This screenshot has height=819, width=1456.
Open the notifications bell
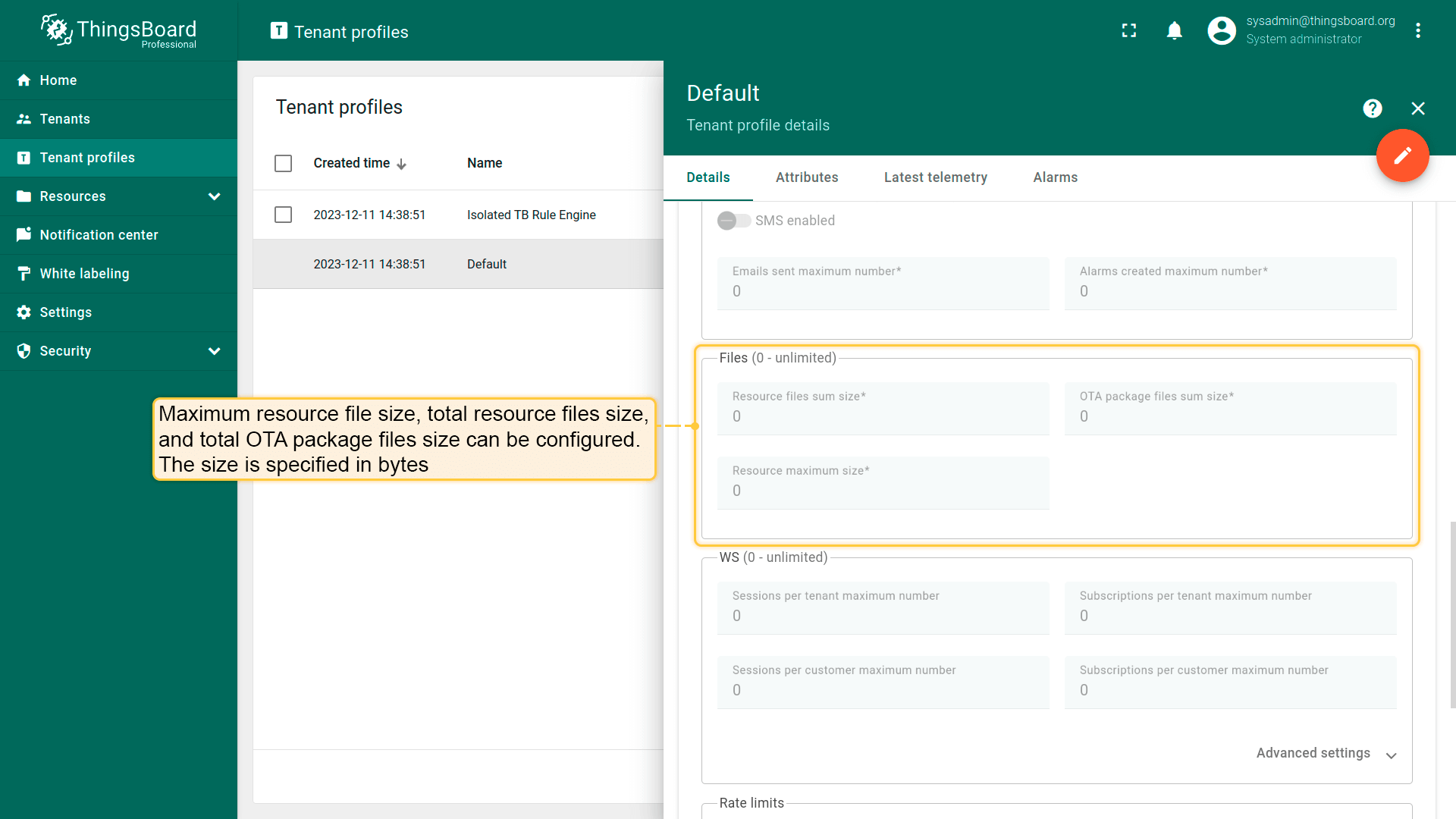coord(1174,30)
